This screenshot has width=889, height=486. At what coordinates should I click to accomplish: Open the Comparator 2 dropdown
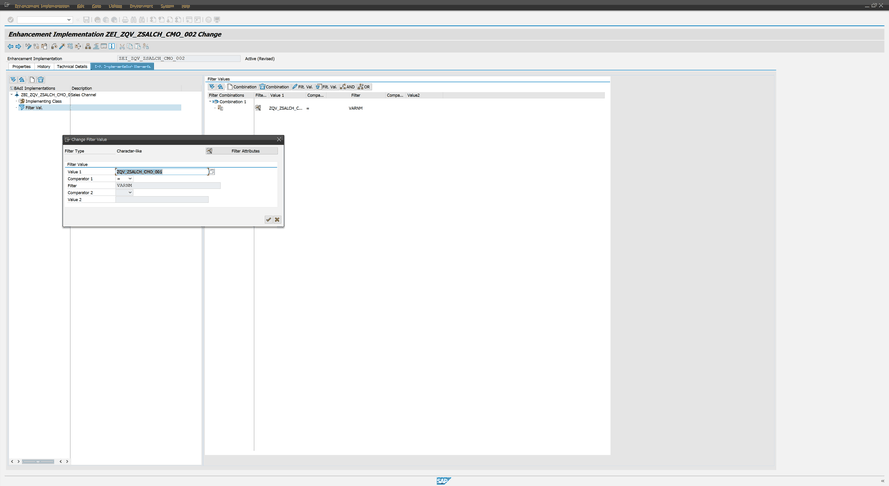(x=130, y=193)
